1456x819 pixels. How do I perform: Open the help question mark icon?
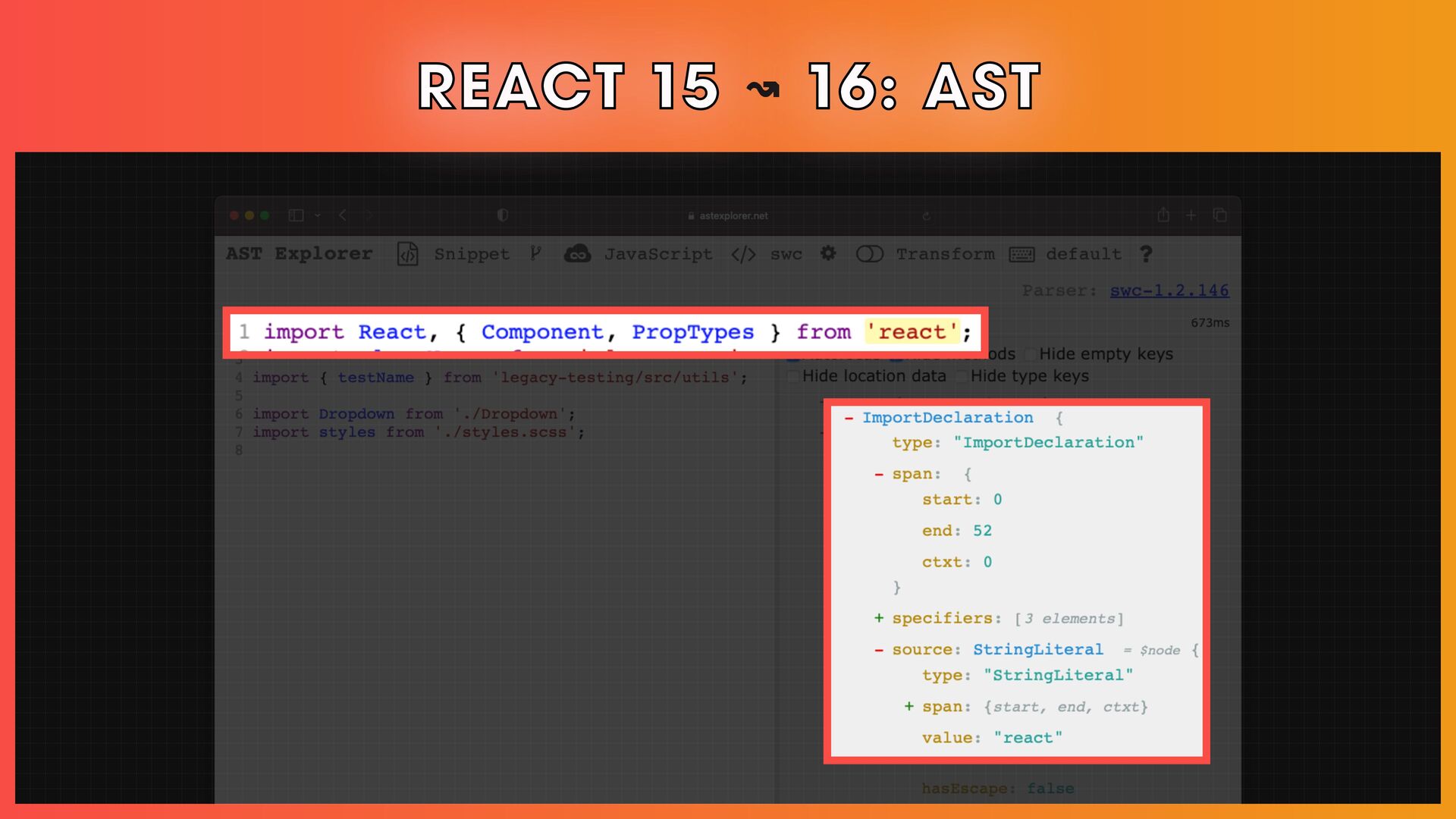[1146, 254]
